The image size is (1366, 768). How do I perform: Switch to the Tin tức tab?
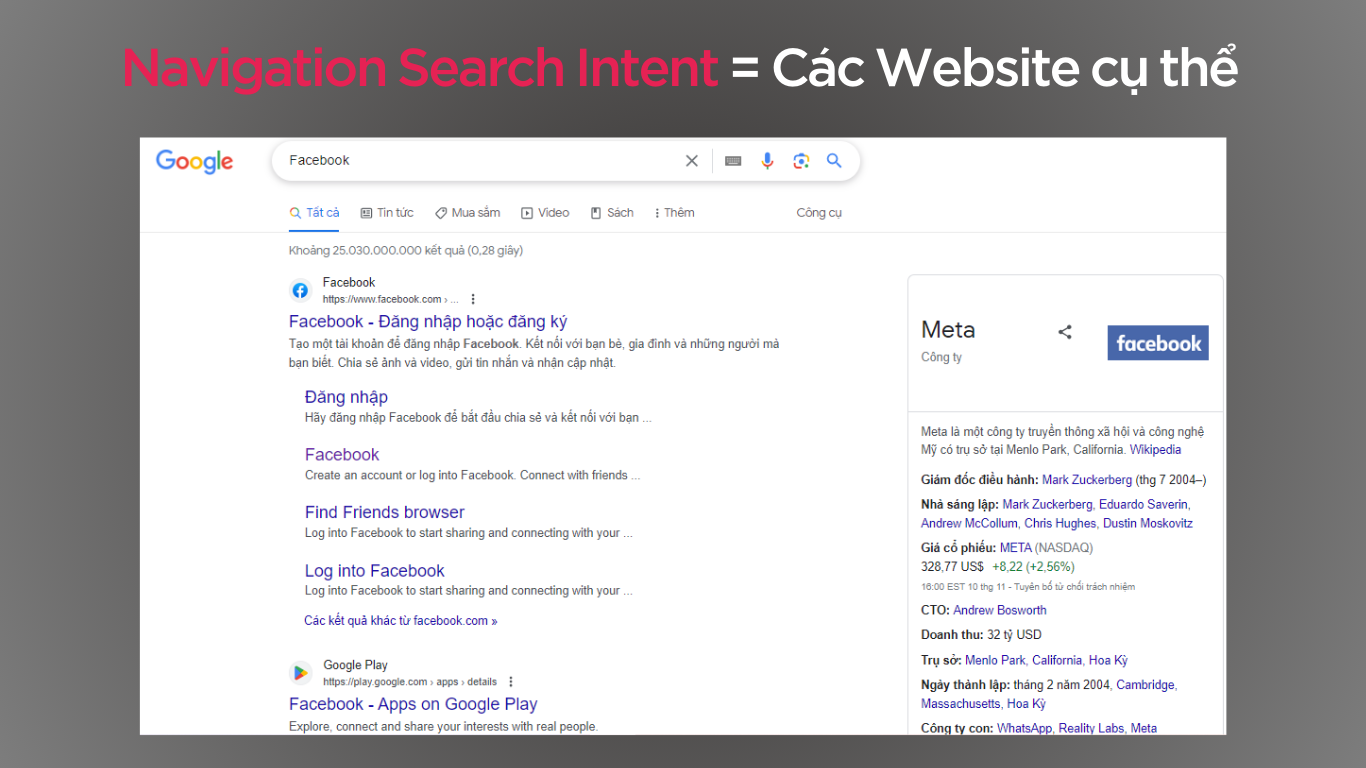click(x=387, y=213)
